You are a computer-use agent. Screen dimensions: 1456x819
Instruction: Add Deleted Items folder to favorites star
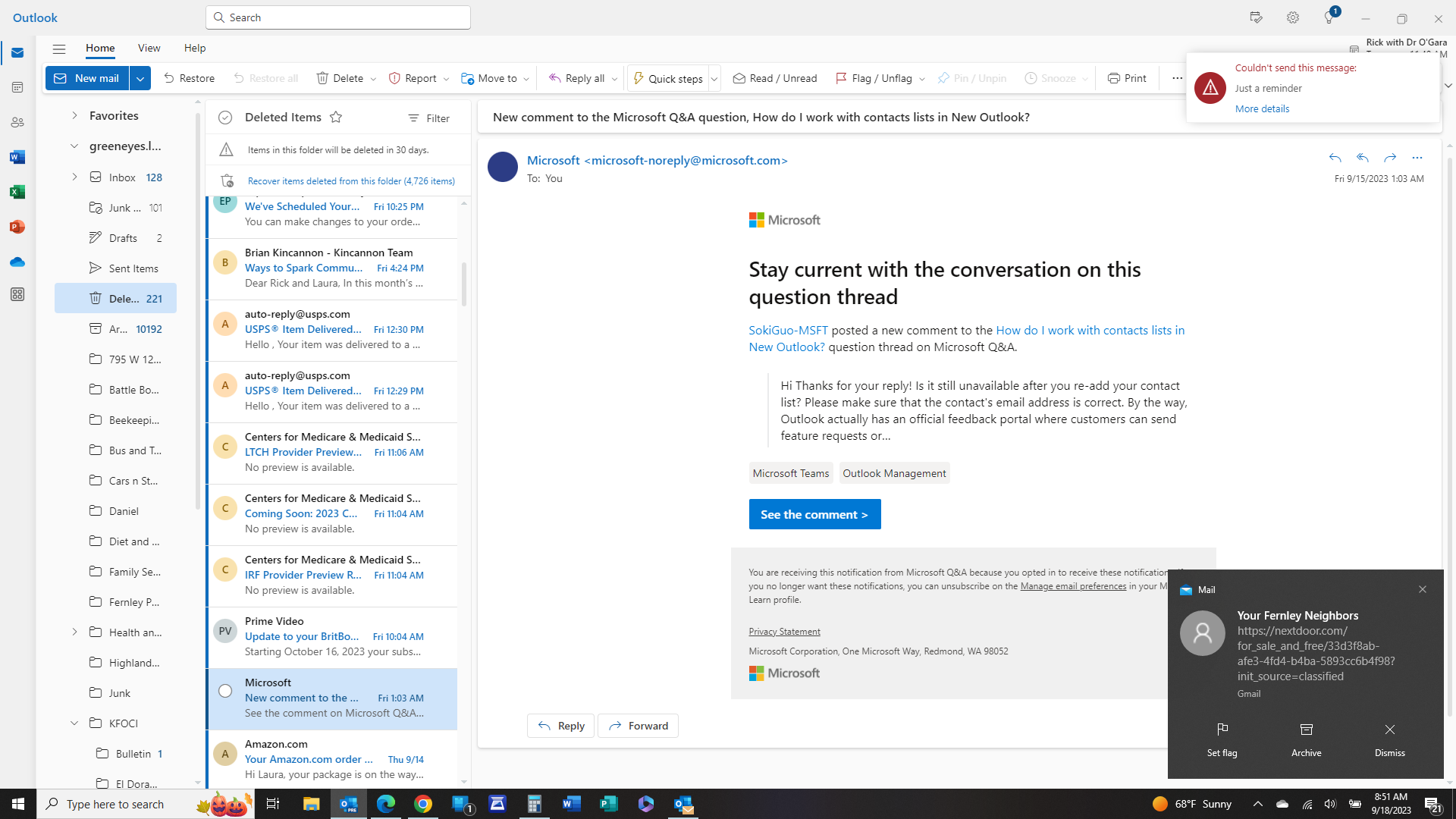pos(336,117)
